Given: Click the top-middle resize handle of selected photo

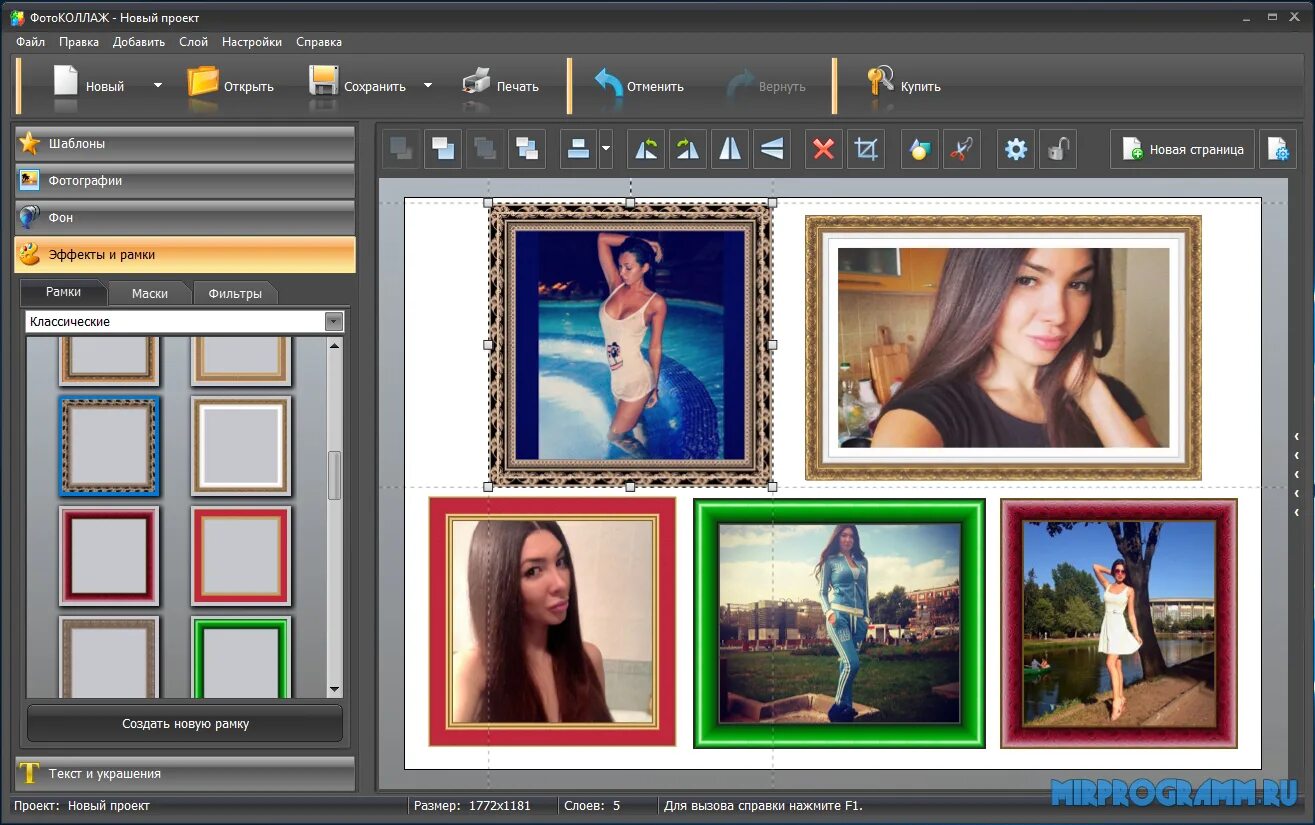Looking at the screenshot, I should (630, 203).
